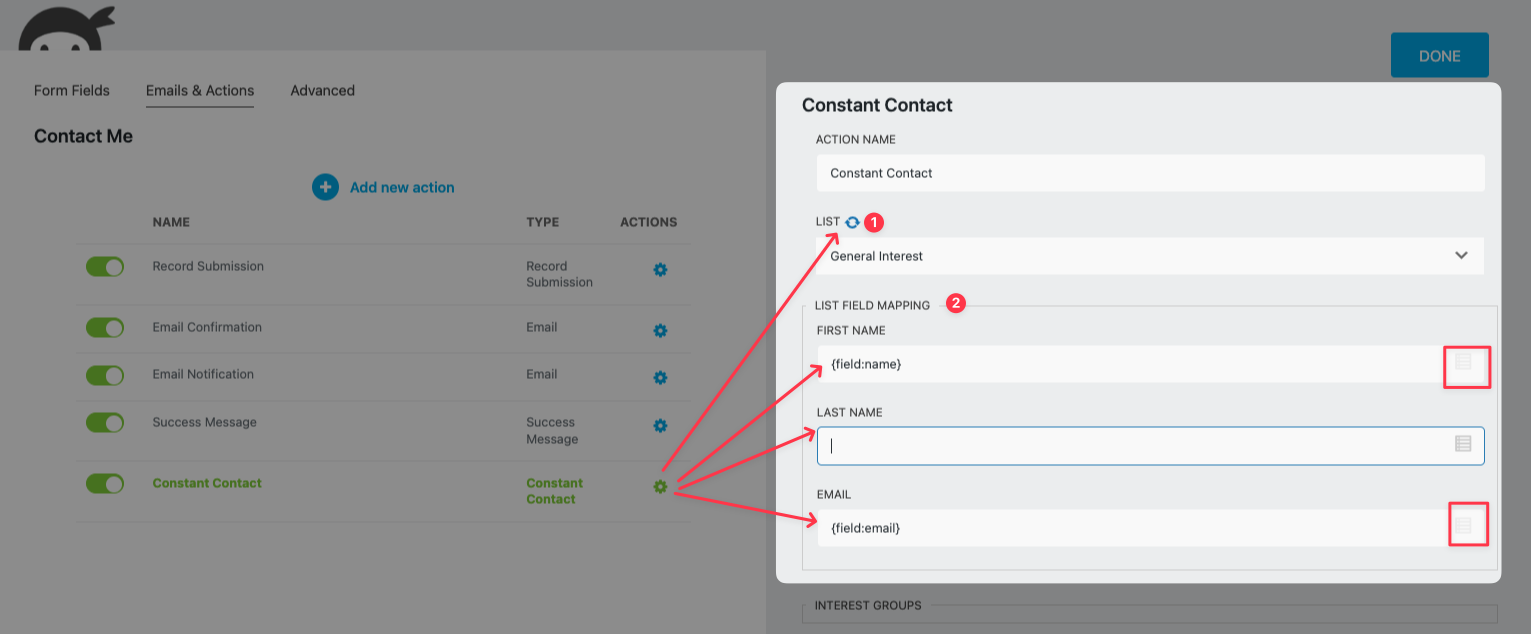Open Email Notification action settings gear

(x=660, y=378)
